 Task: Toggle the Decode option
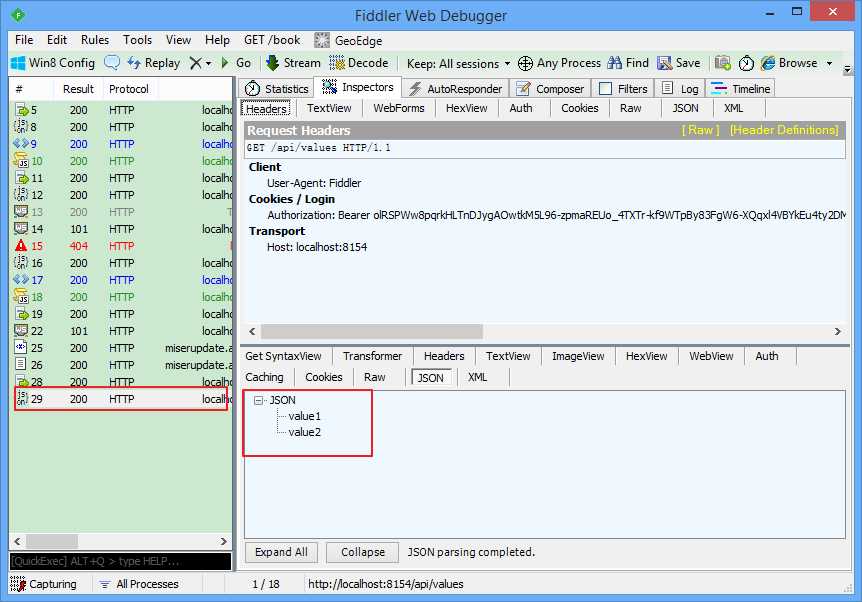coord(358,63)
